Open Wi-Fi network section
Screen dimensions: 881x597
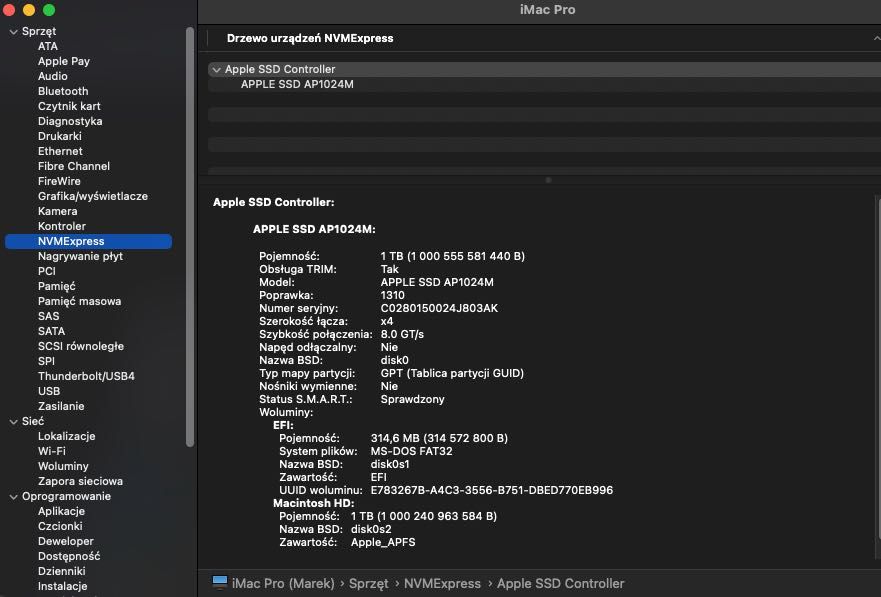coord(52,451)
